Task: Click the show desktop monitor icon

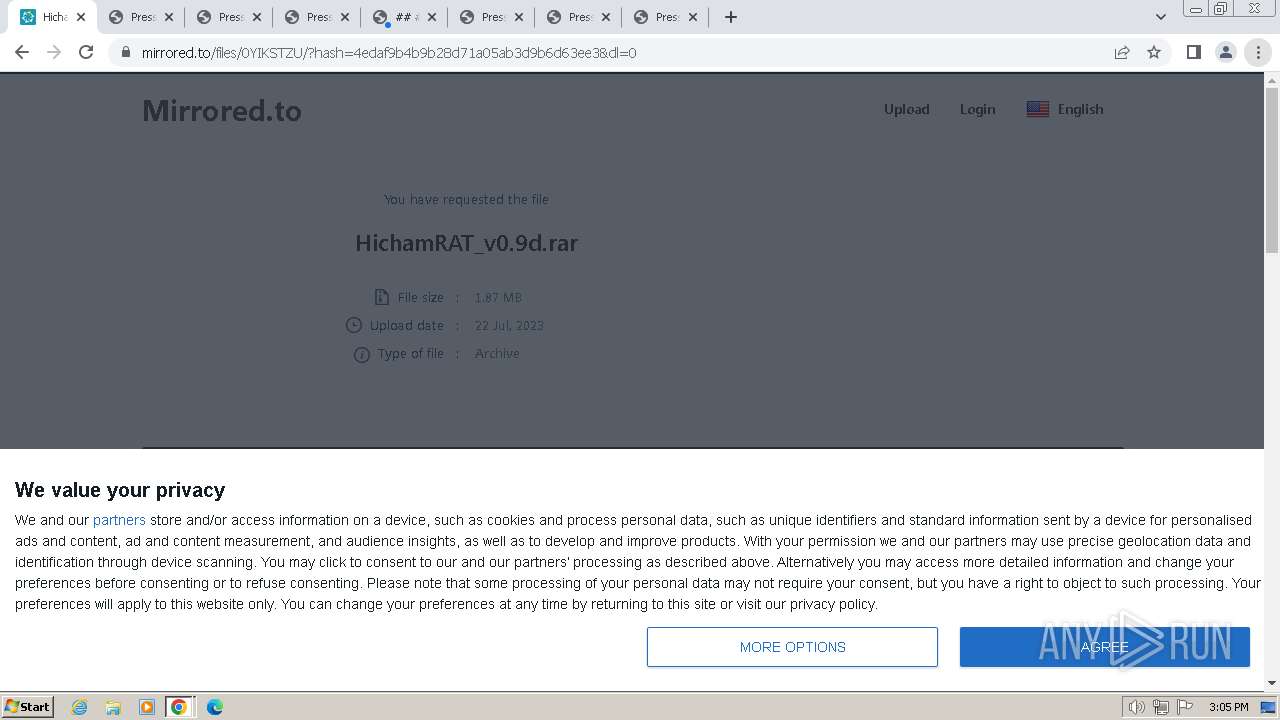Action: [x=1268, y=707]
